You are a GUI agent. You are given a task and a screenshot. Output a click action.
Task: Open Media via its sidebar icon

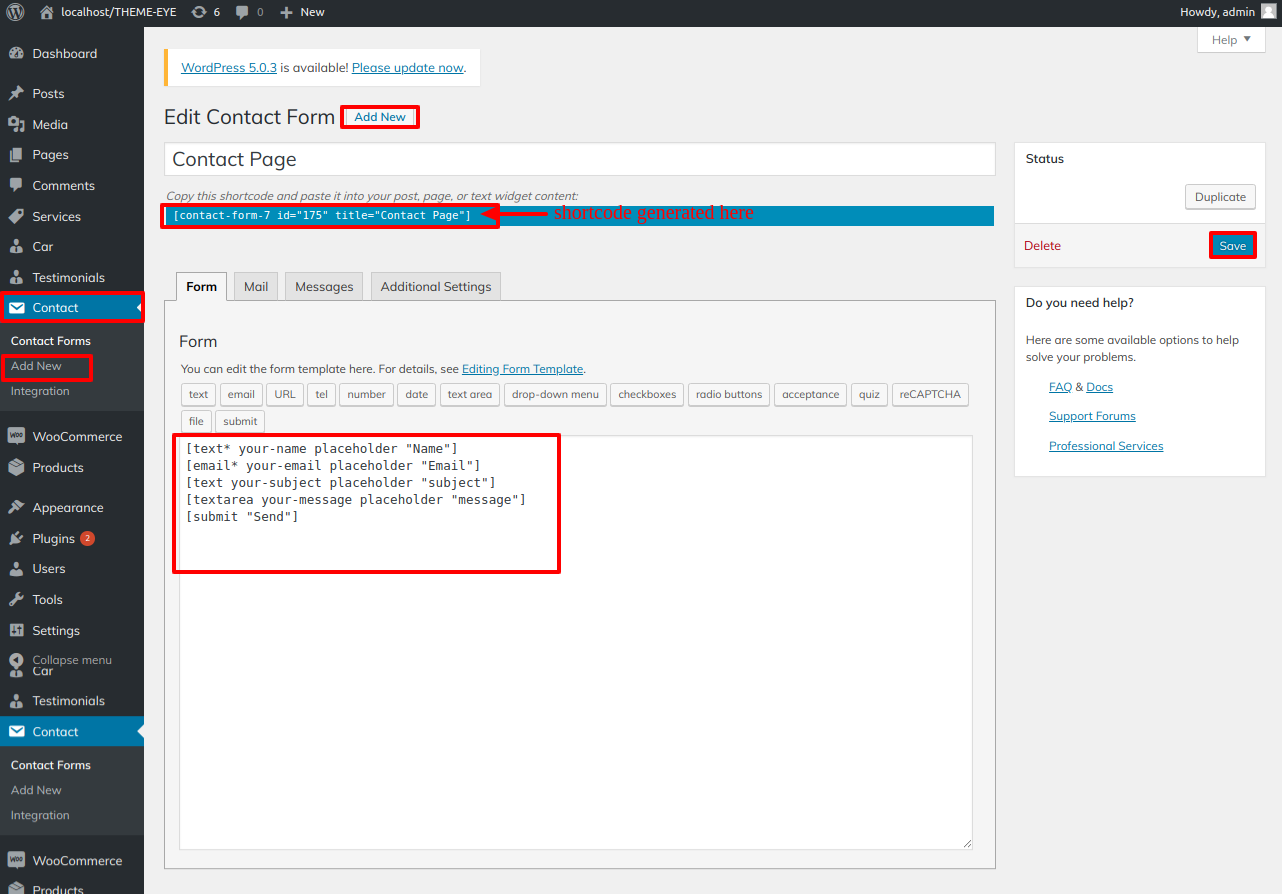point(16,125)
